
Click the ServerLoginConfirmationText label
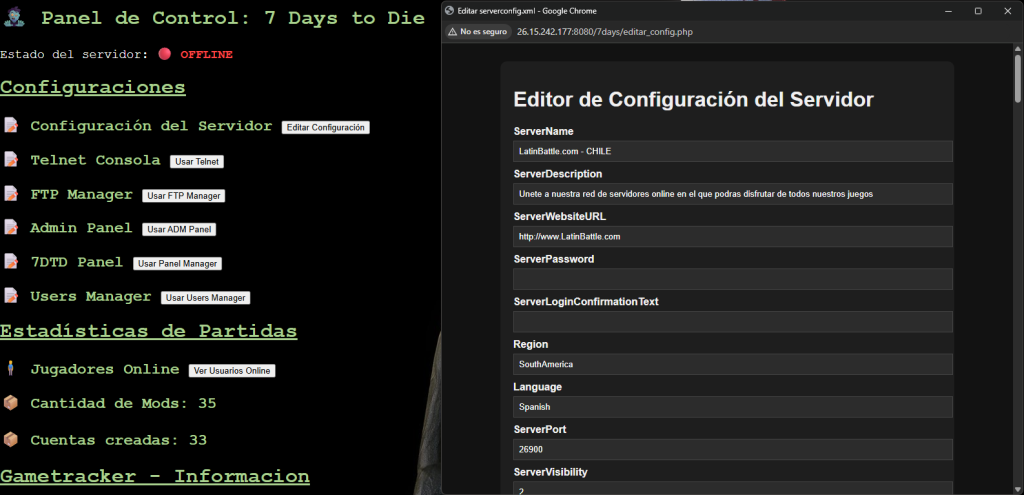point(586,302)
